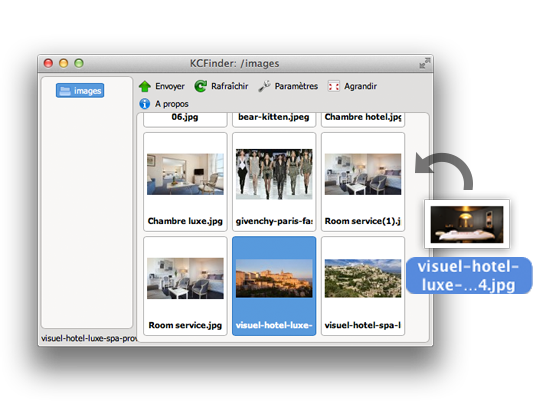Click the green Rafraîchir refresh icon
The height and width of the screenshot is (401, 533).
point(201,86)
